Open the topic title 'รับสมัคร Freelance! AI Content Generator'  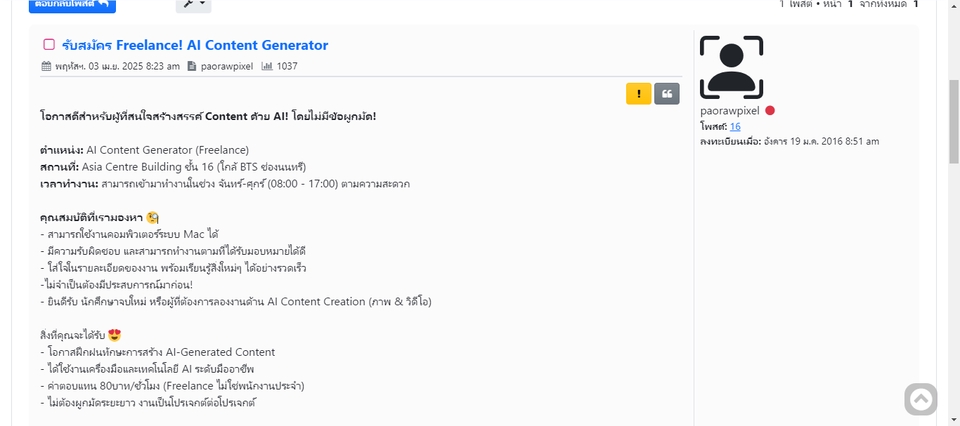(194, 45)
